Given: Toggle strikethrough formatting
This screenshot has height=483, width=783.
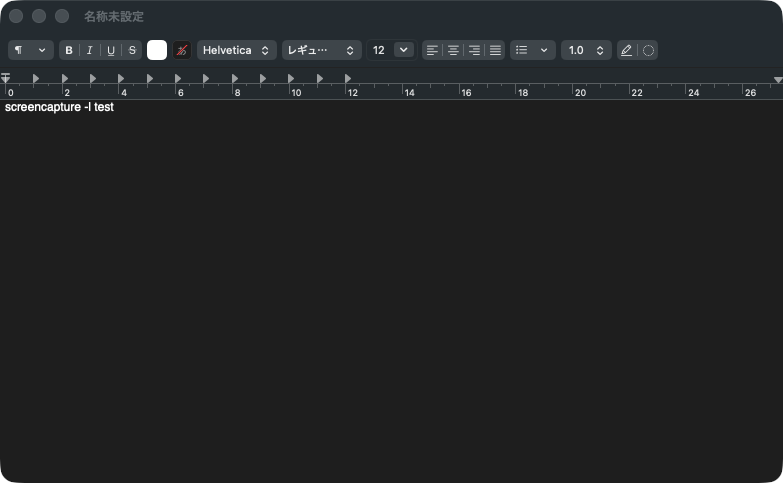Looking at the screenshot, I should (132, 50).
